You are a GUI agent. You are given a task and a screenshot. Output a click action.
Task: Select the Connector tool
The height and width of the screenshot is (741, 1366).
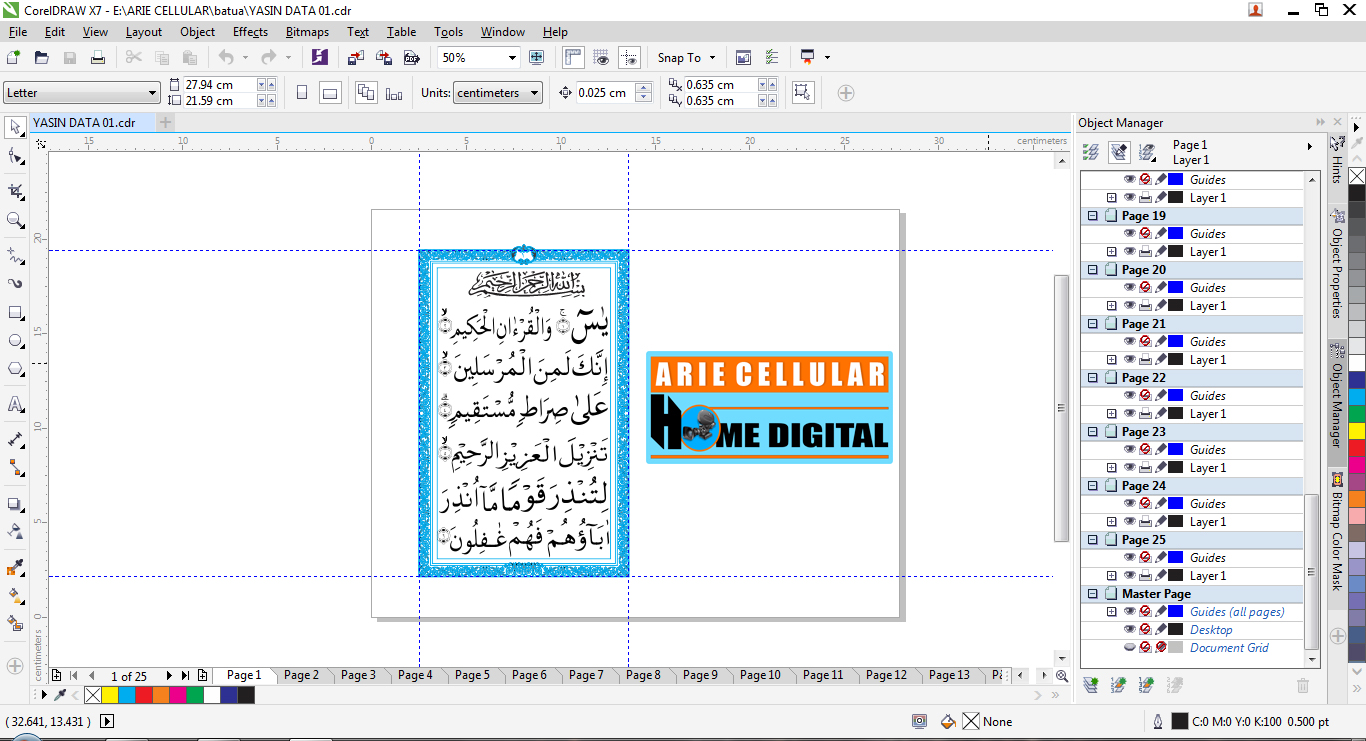click(x=15, y=467)
